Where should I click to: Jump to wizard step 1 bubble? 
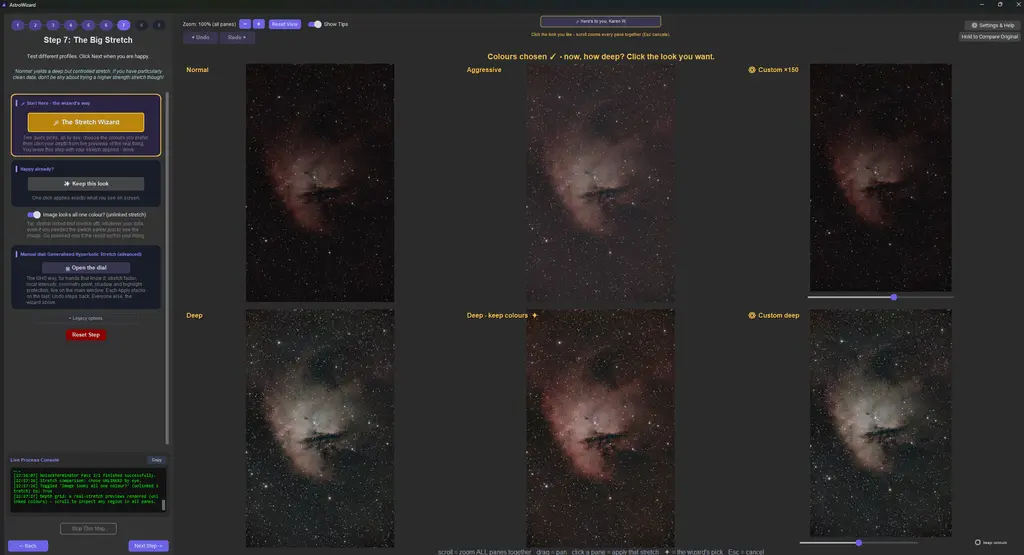[x=18, y=25]
